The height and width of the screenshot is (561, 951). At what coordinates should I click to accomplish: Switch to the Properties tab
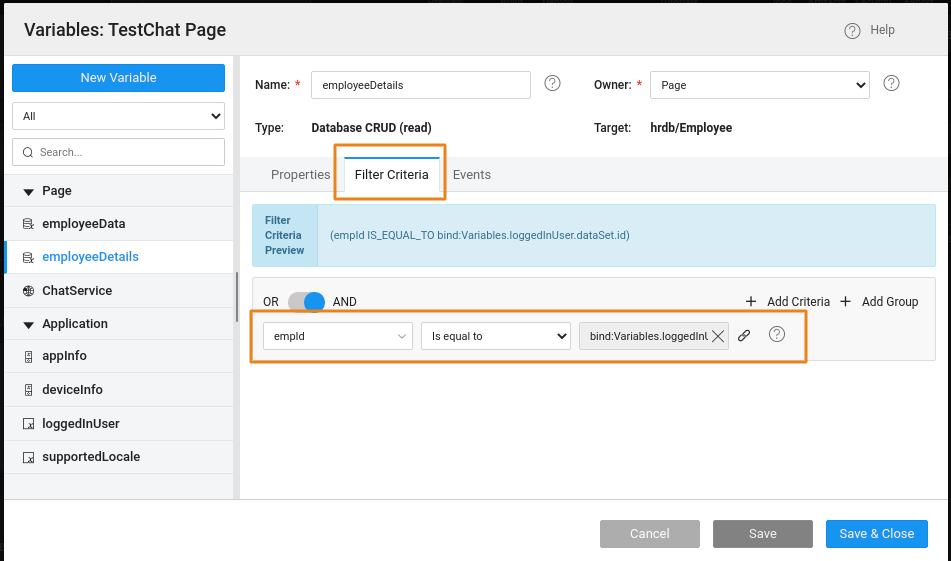click(300, 174)
